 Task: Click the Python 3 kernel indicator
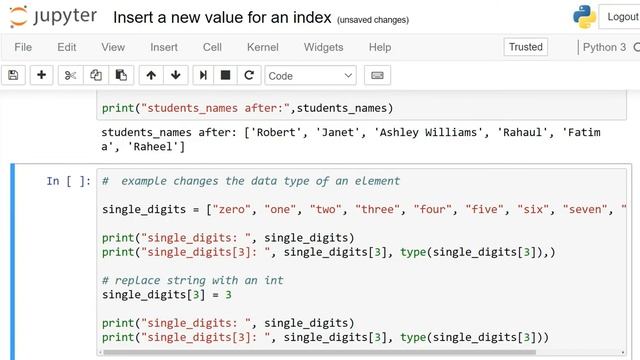pyautogui.click(x=604, y=47)
